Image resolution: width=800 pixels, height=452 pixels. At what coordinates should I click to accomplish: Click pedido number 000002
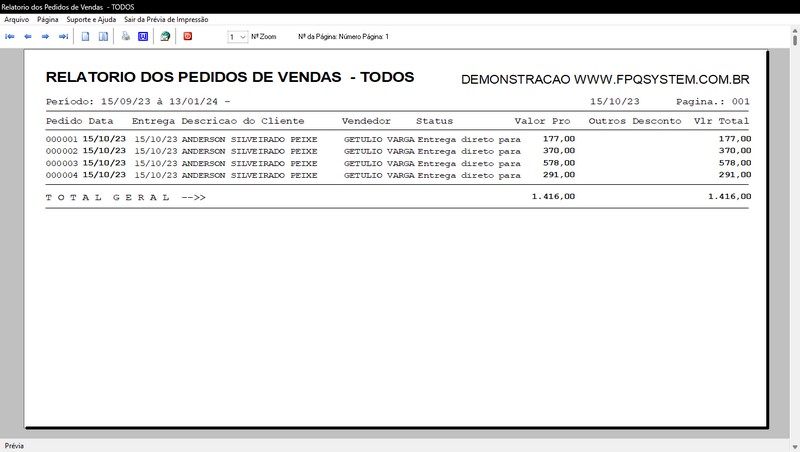click(62, 152)
